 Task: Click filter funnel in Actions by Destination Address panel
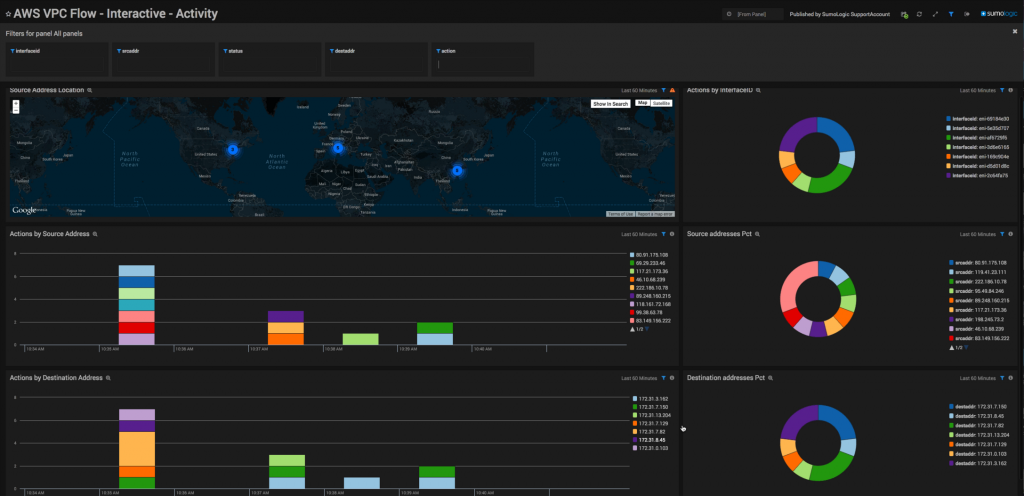[x=664, y=378]
